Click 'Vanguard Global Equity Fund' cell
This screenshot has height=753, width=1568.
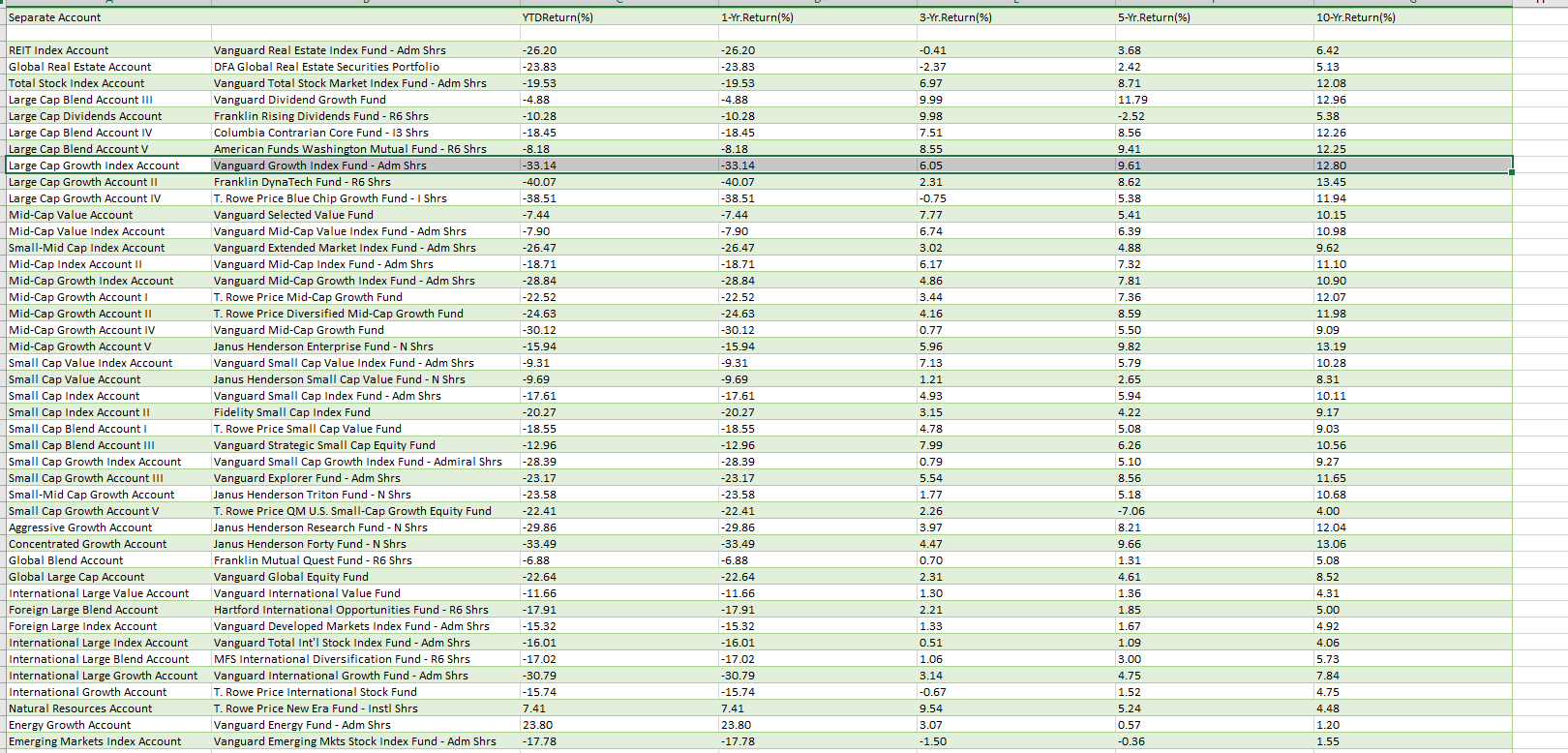pos(366,577)
